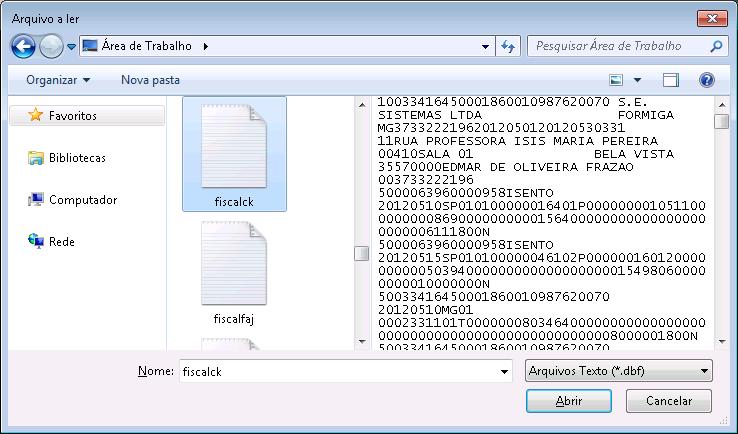Expand the Nome filename history dropdown
The image size is (738, 434).
click(x=504, y=371)
